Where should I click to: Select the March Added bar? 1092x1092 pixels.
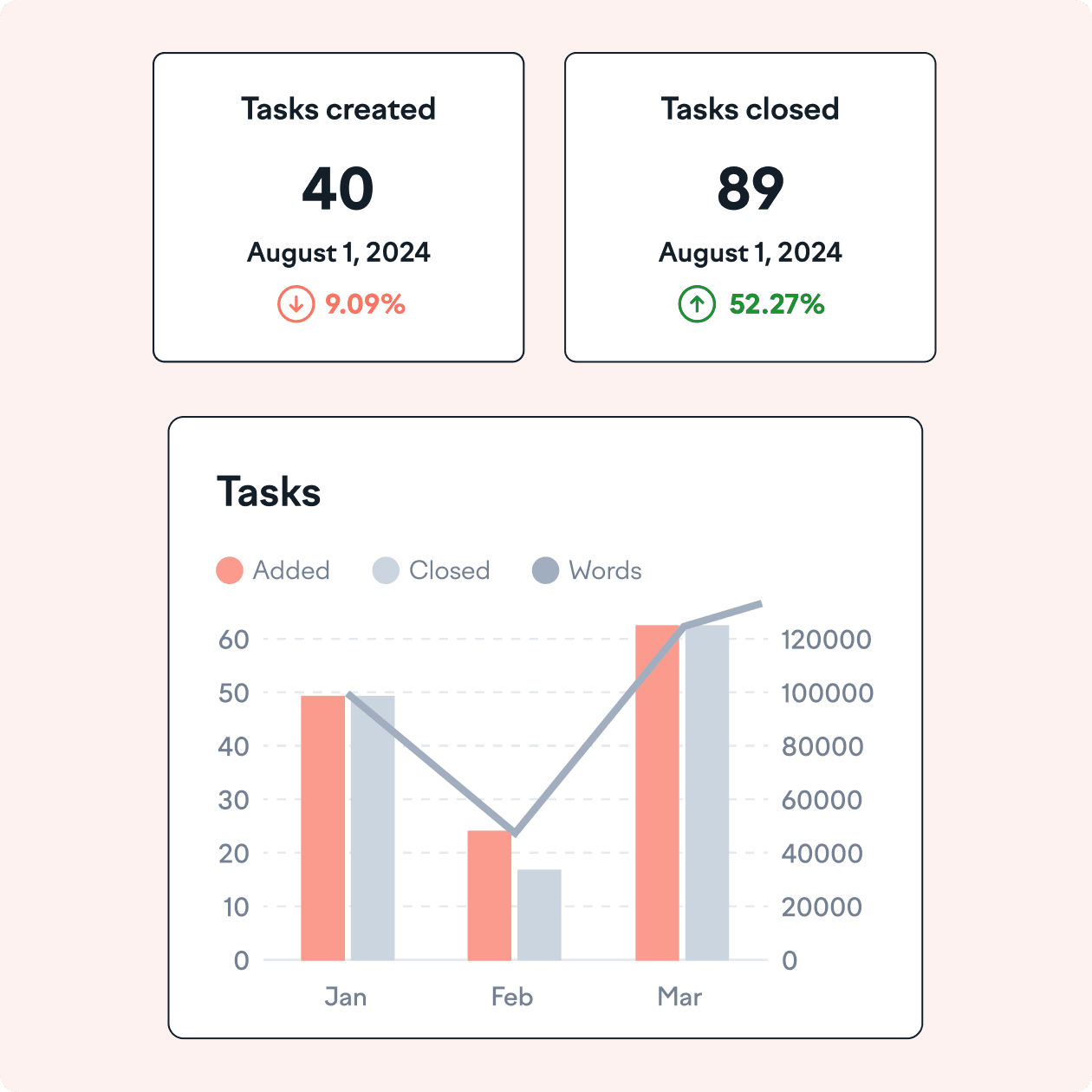pyautogui.click(x=657, y=792)
